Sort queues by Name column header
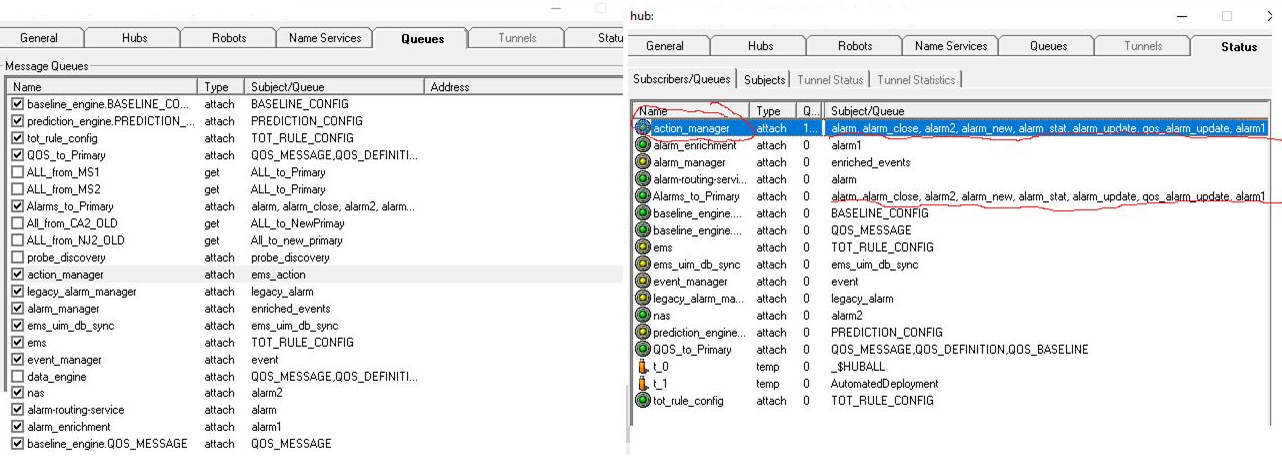The image size is (1282, 459). pyautogui.click(x=100, y=87)
